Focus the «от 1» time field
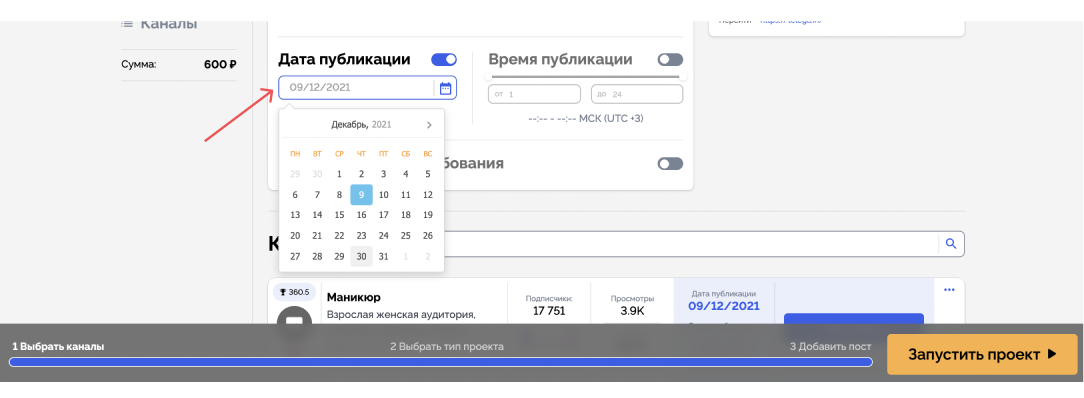Image resolution: width=1084 pixels, height=398 pixels. click(x=534, y=94)
